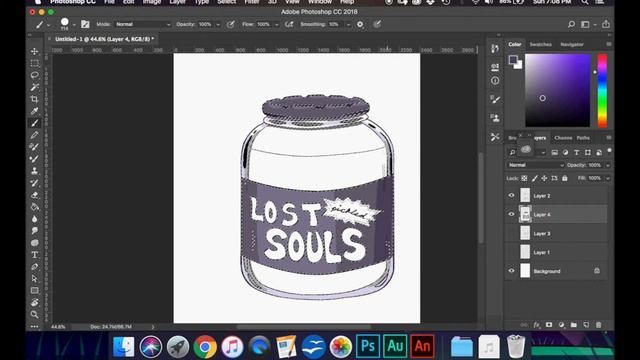
Task: Select the Pencil tool
Action: (x=35, y=135)
